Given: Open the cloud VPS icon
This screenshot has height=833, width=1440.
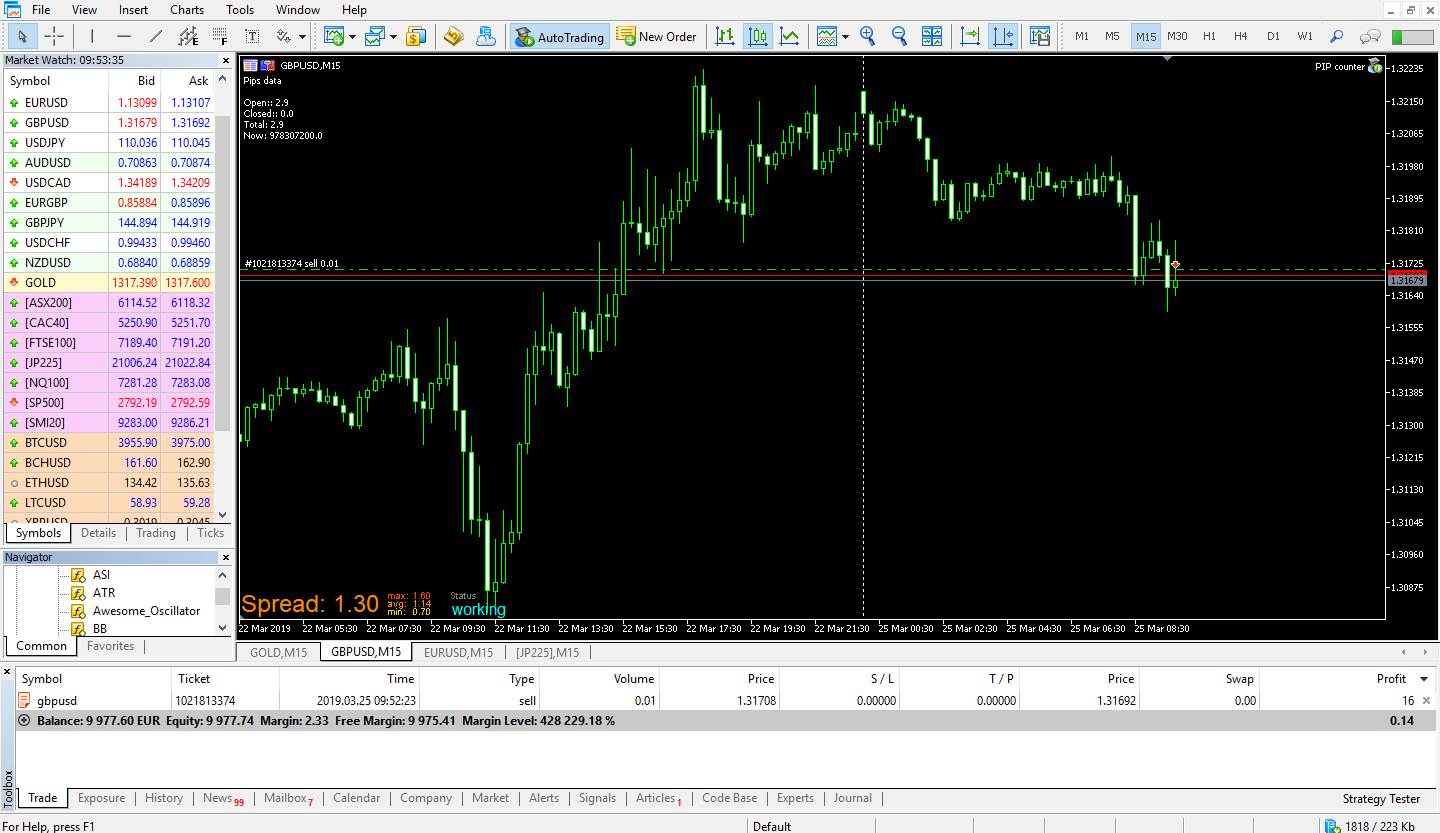Looking at the screenshot, I should [x=486, y=37].
